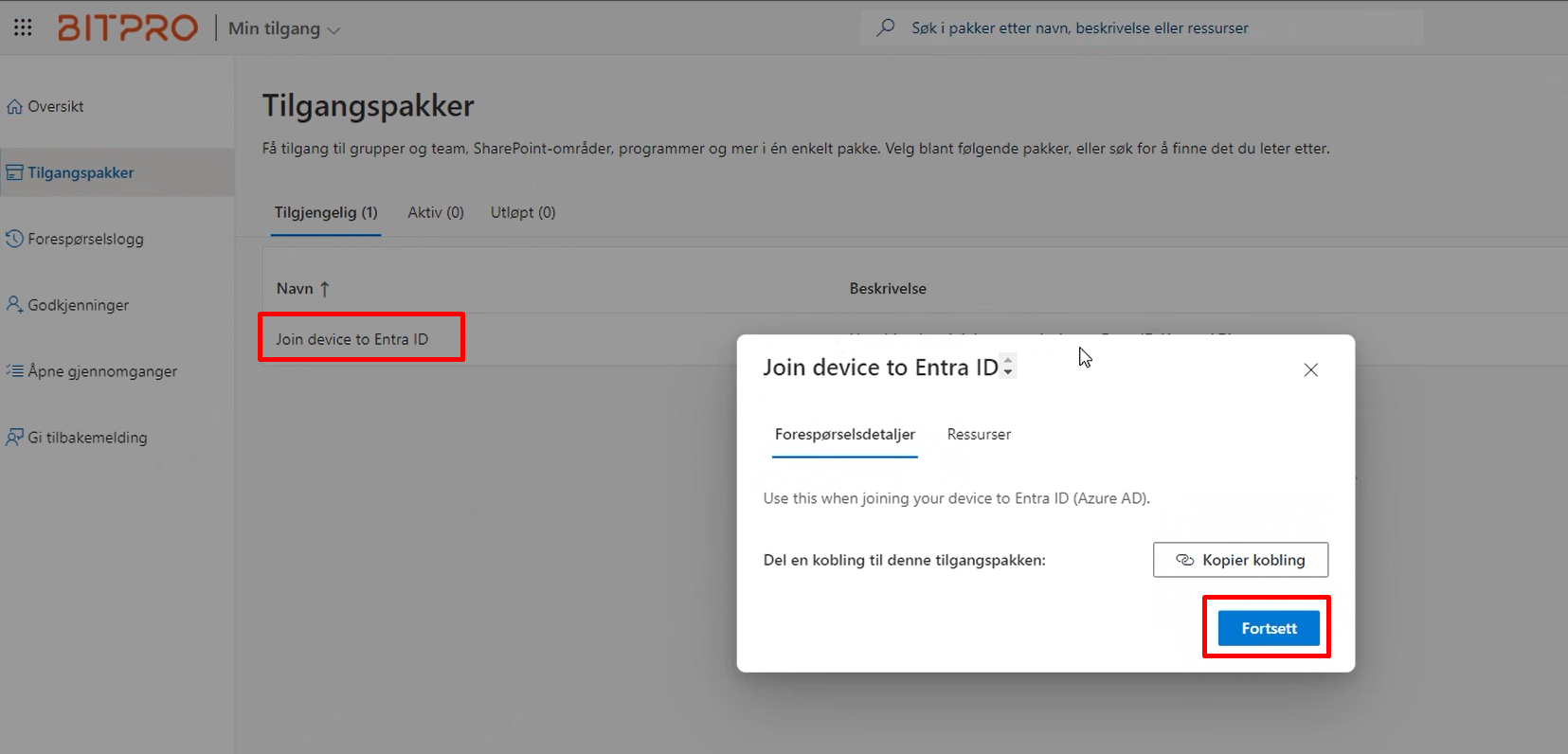1568x754 pixels.
Task: Switch to the Aktiv (0) tab
Action: 436,212
